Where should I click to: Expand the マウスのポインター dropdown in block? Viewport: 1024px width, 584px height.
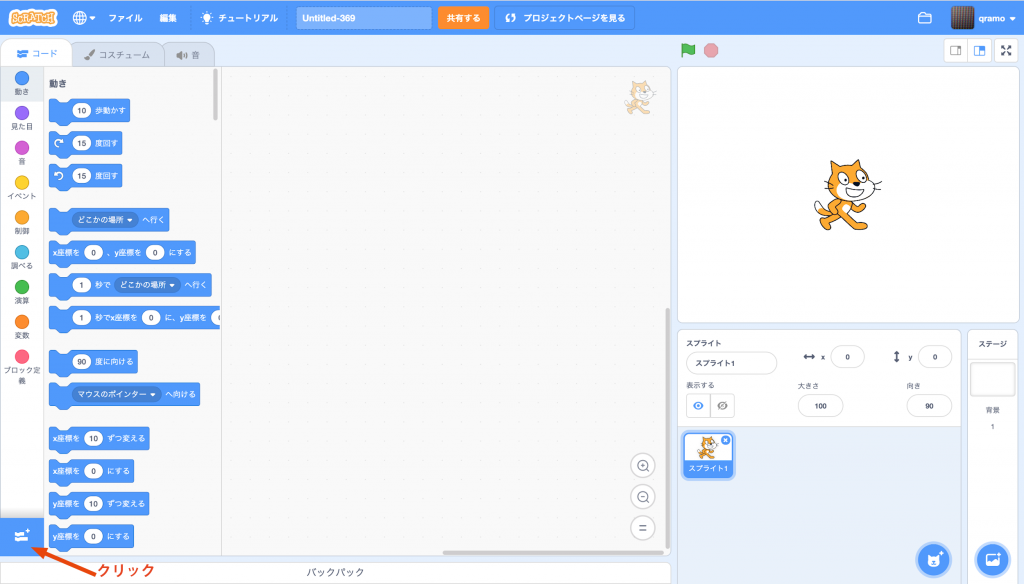(155, 395)
